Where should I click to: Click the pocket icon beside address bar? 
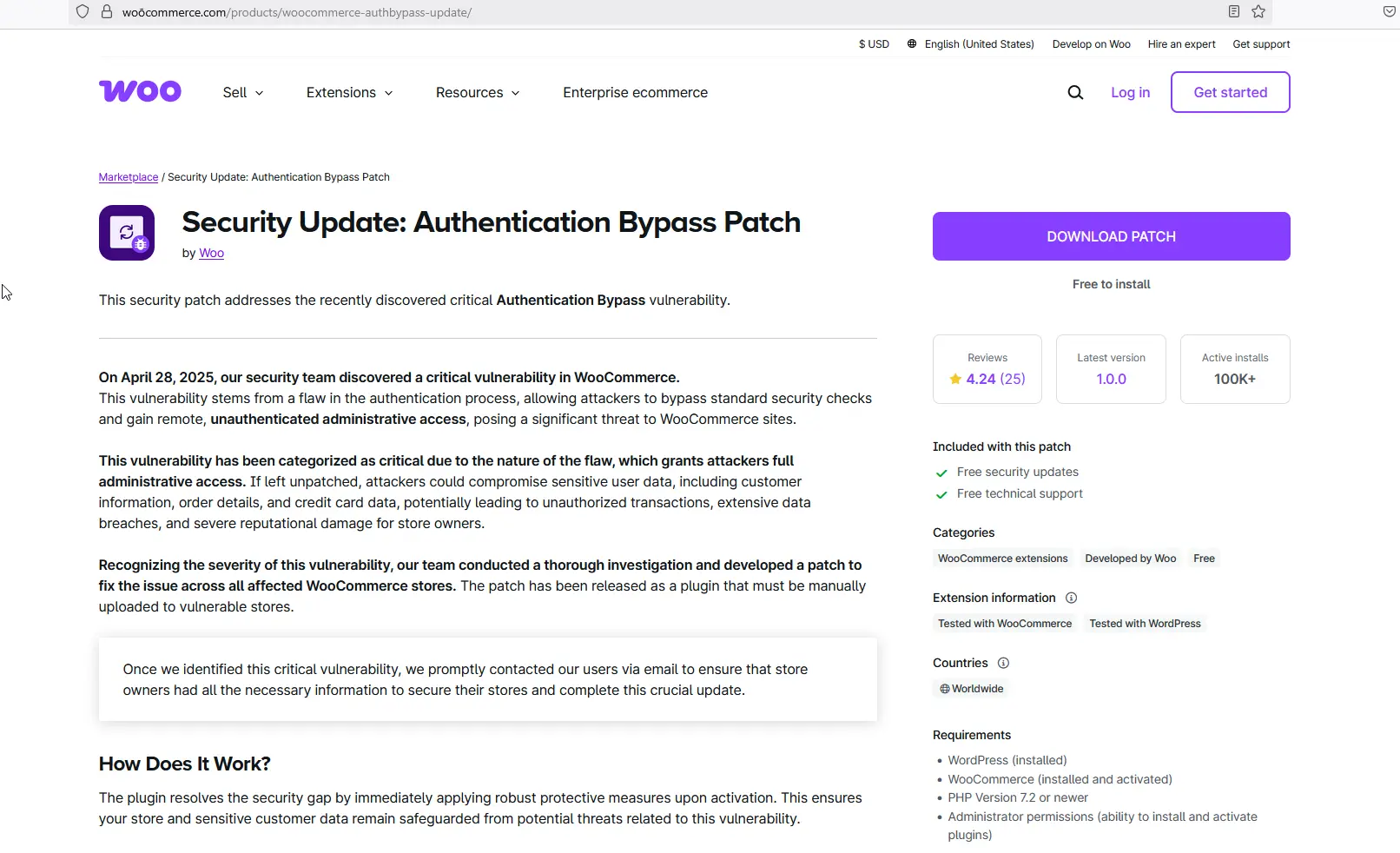[x=1389, y=11]
